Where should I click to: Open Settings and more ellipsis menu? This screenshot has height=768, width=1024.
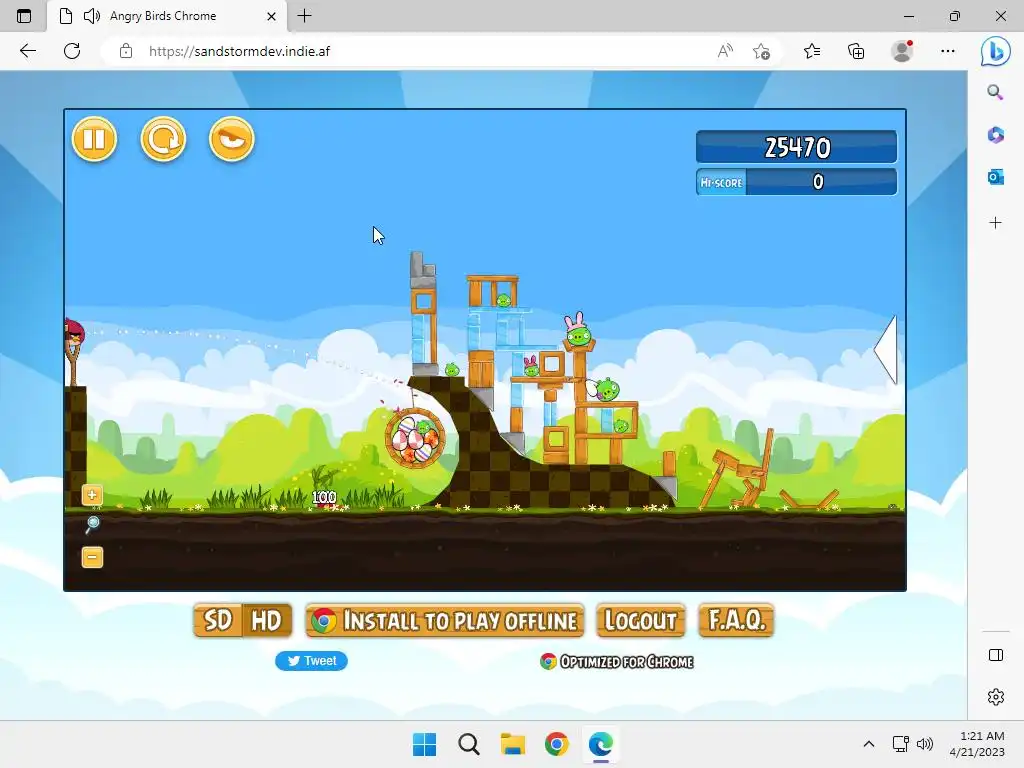(948, 51)
